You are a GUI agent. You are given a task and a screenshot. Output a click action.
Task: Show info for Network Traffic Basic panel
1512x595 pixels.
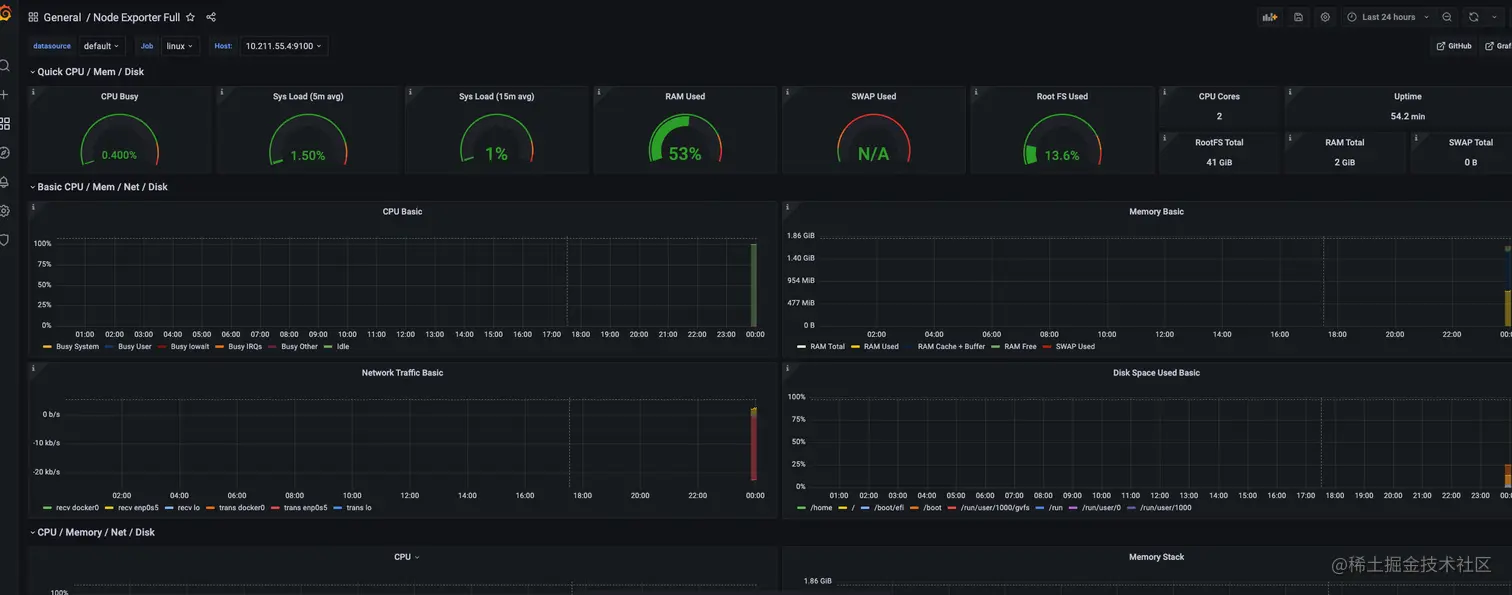(33, 368)
